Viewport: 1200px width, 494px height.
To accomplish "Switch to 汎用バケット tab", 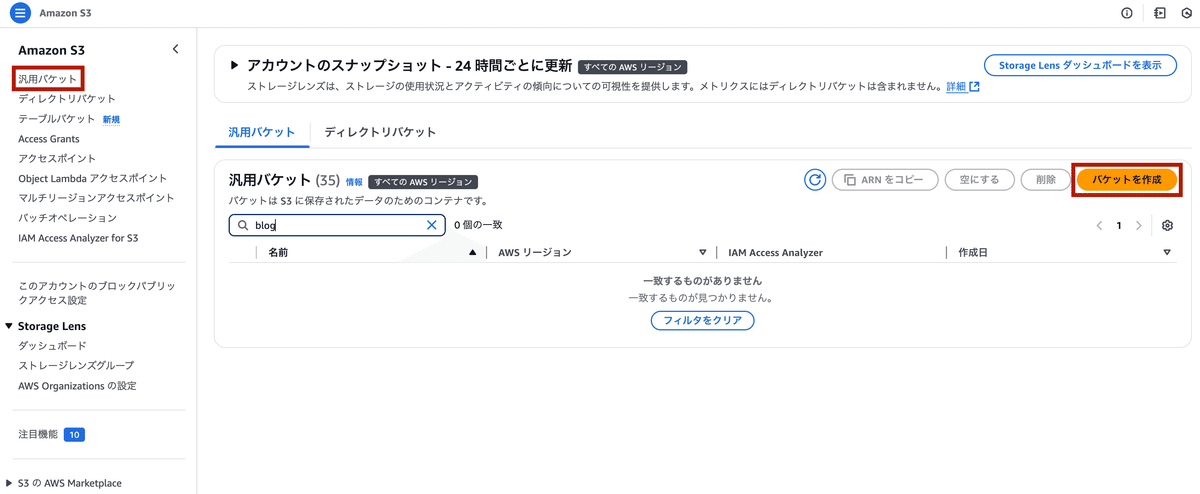I will [262, 132].
